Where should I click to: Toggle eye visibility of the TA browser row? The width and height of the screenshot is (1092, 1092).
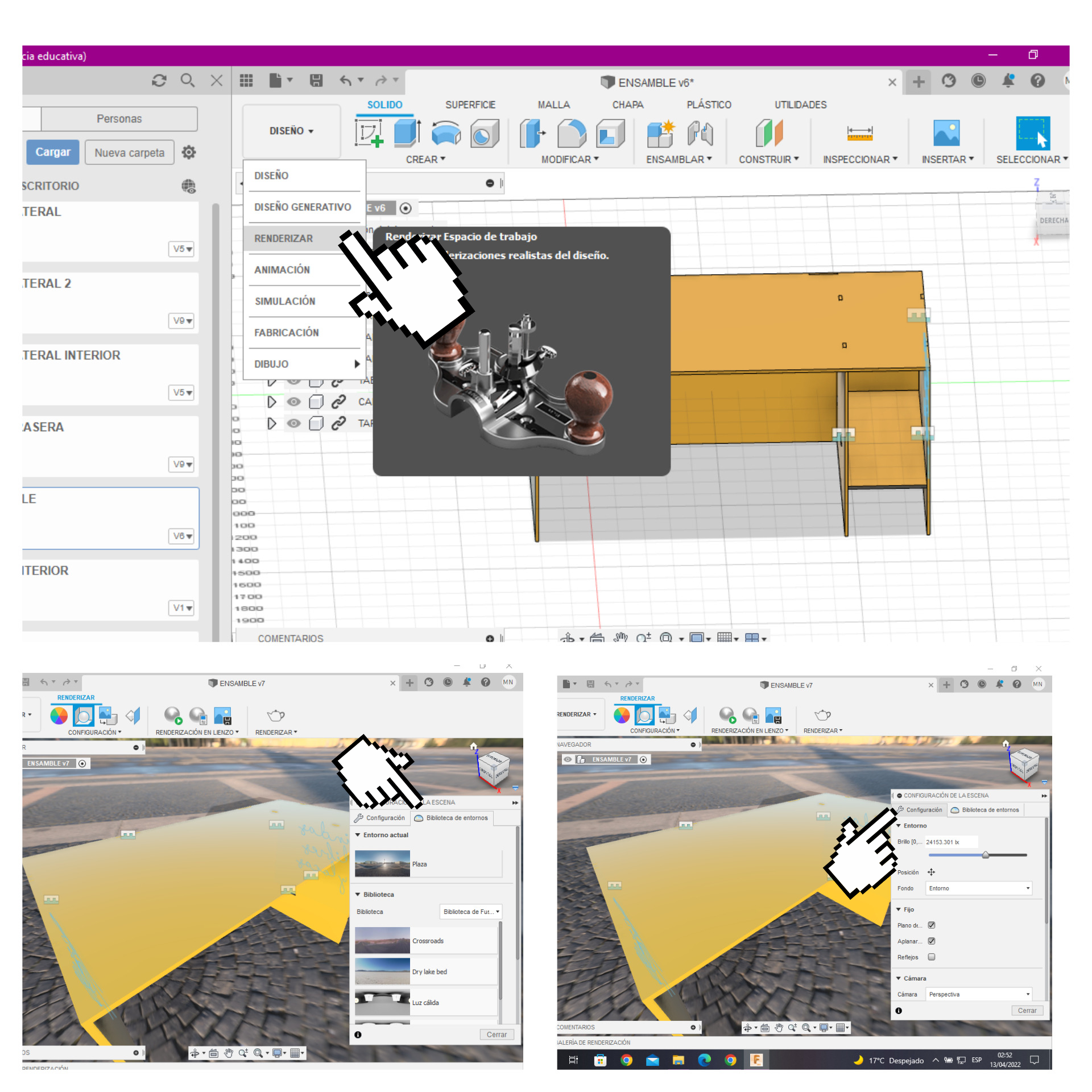click(293, 423)
